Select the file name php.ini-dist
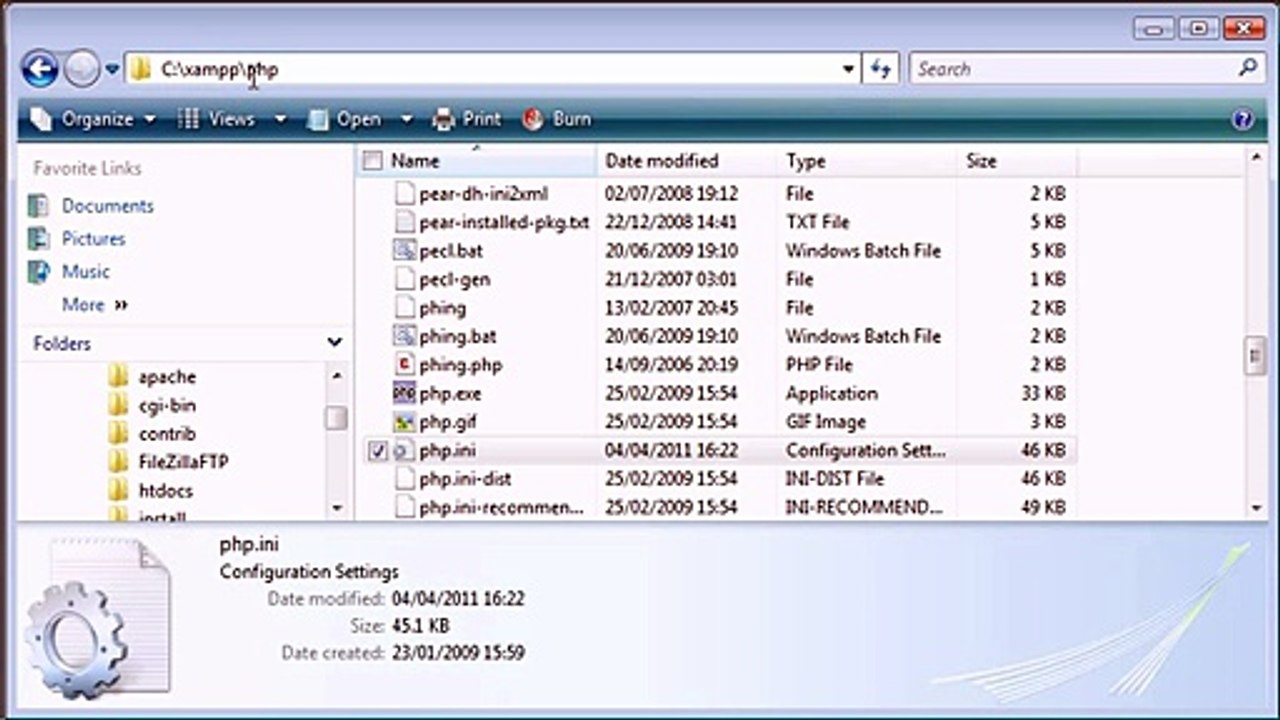The width and height of the screenshot is (1280, 720). click(465, 479)
